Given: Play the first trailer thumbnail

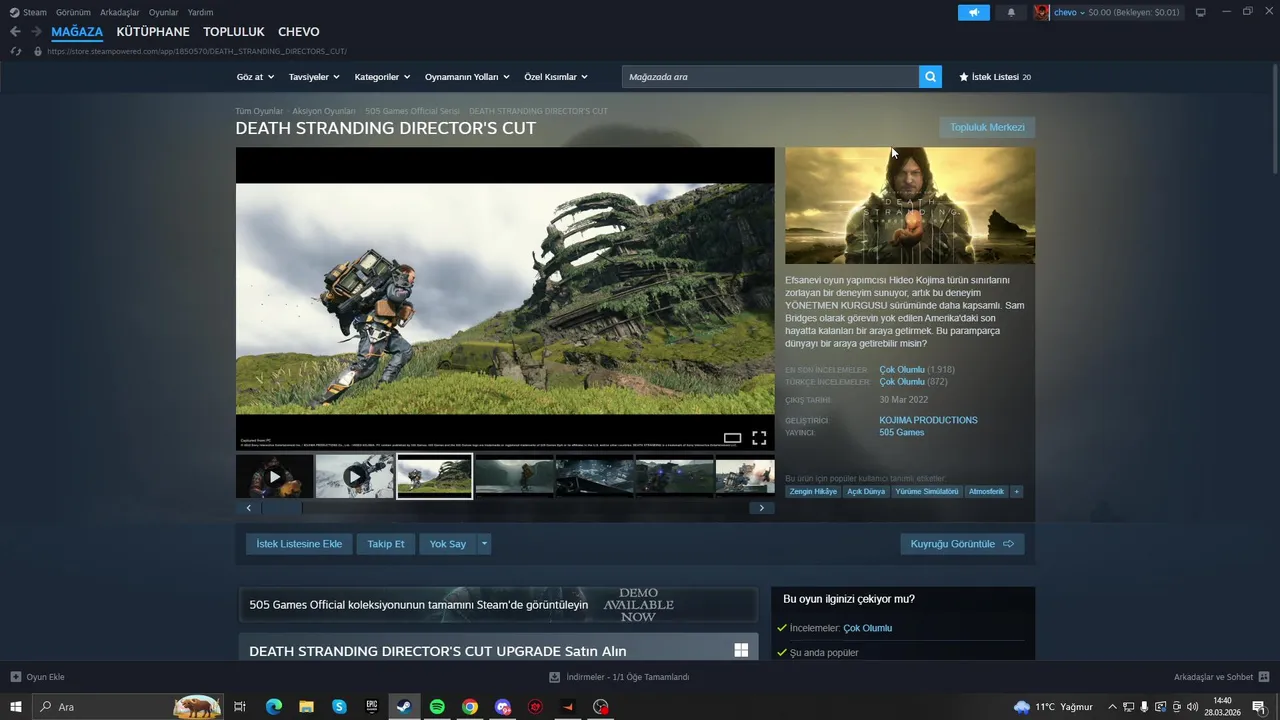Looking at the screenshot, I should point(274,477).
